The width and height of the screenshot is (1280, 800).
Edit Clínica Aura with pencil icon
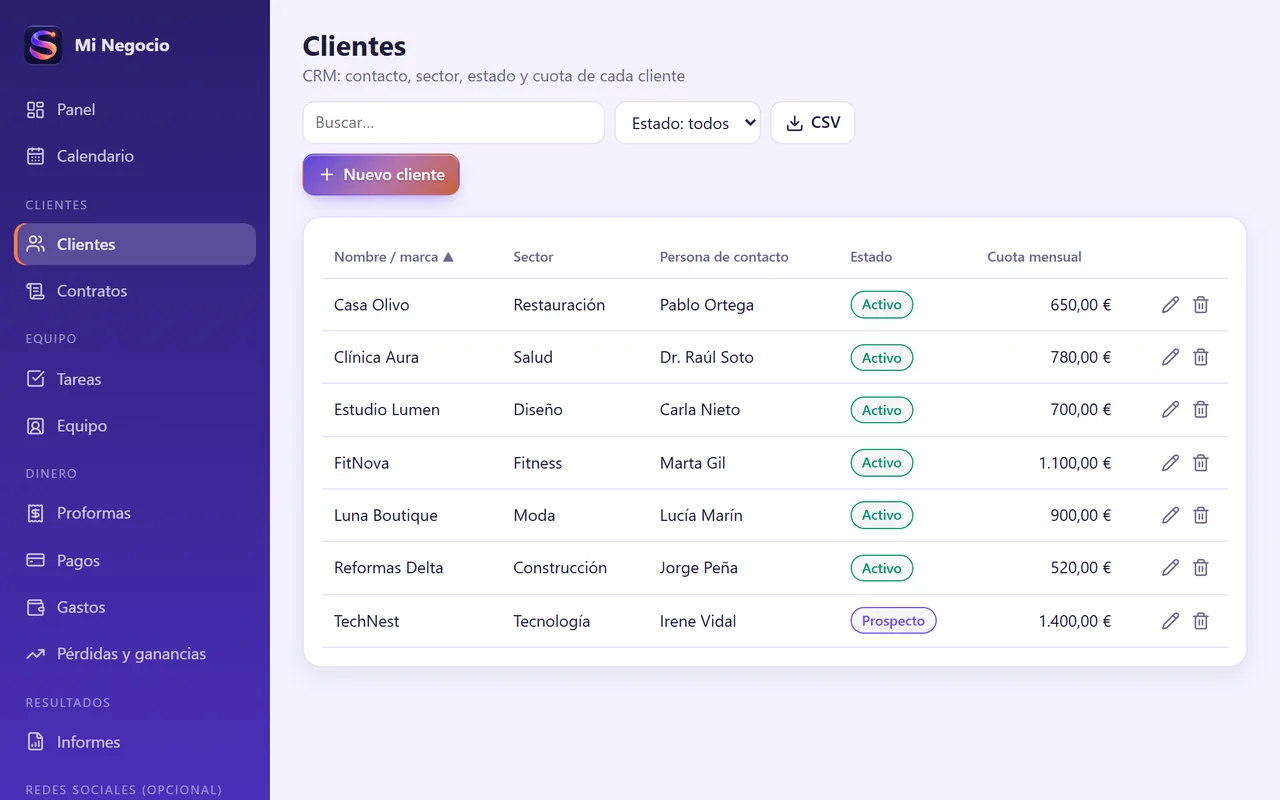(1170, 357)
